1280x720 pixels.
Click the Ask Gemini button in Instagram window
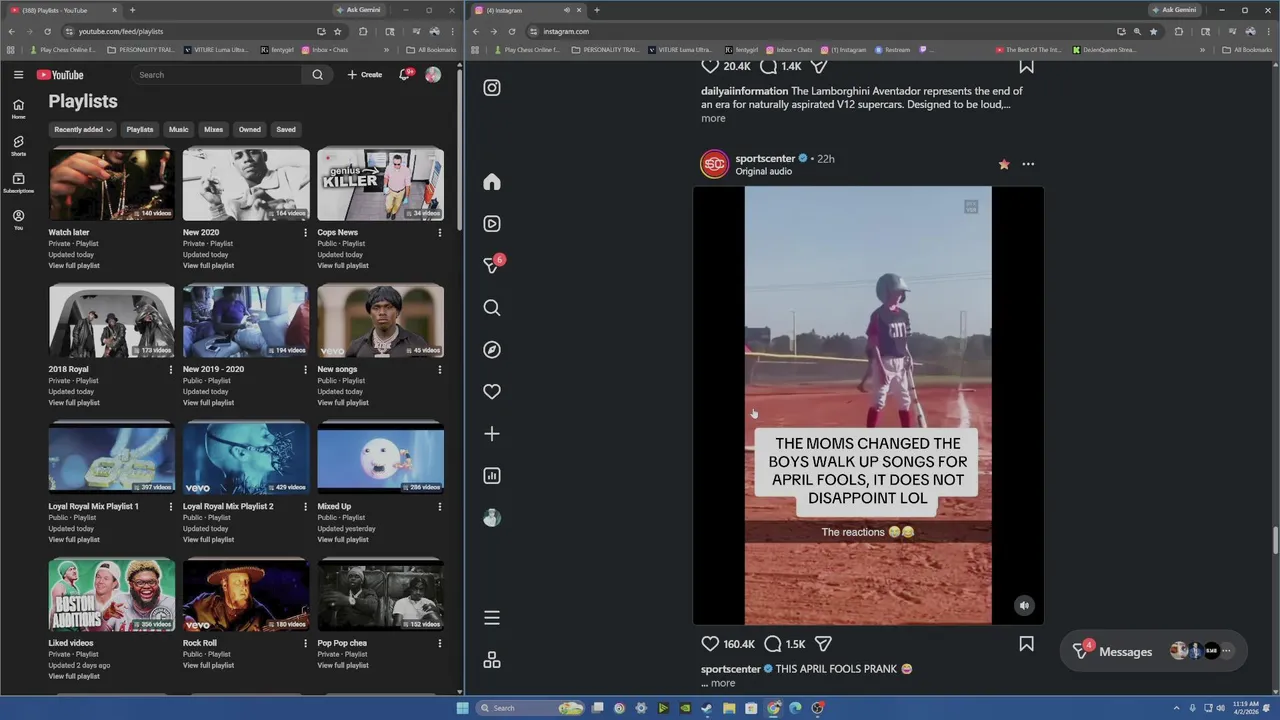[1174, 10]
